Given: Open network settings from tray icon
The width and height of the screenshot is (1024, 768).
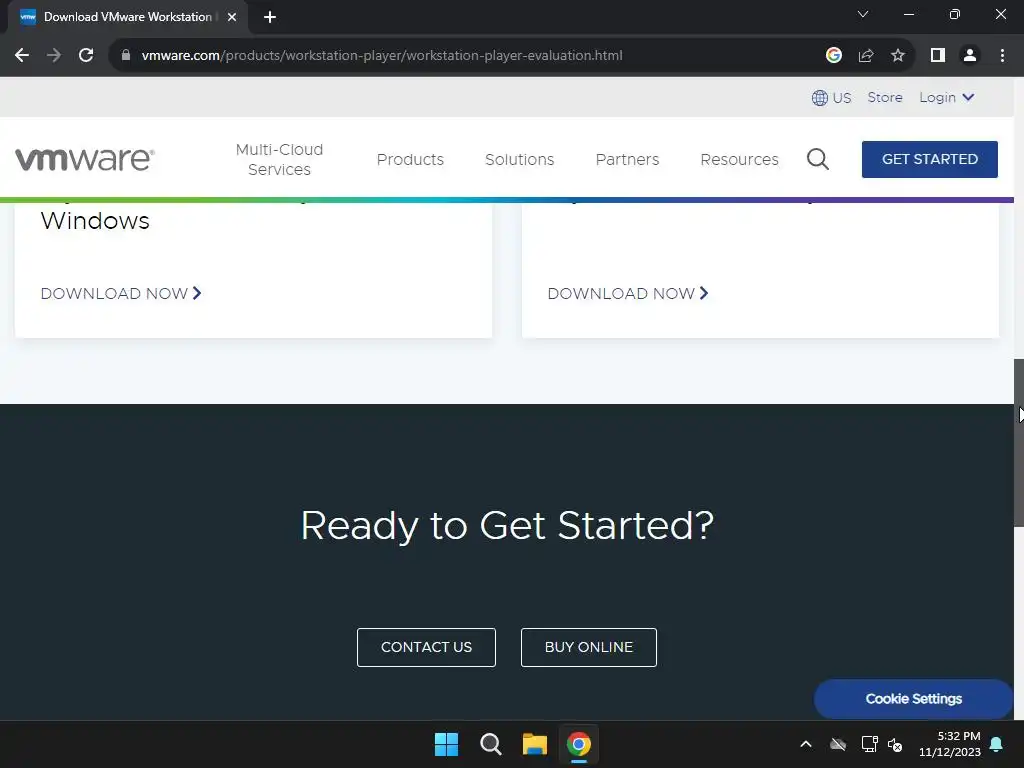Looking at the screenshot, I should [x=869, y=744].
